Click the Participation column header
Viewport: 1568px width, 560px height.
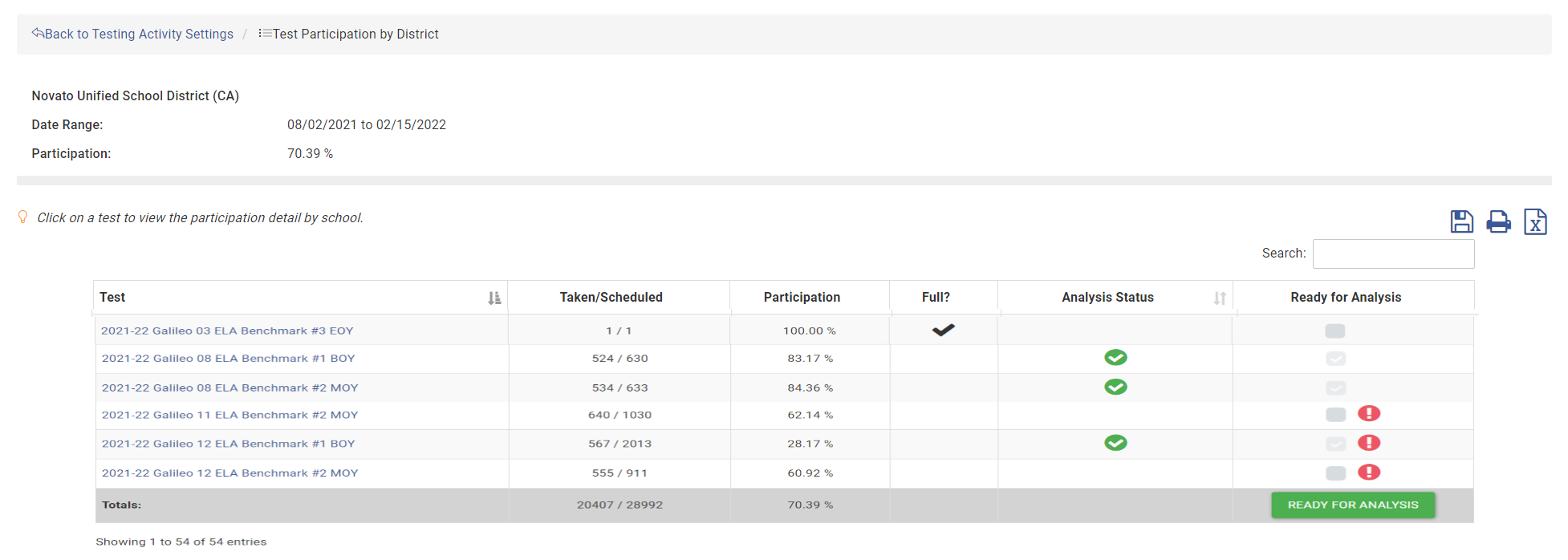coord(801,297)
